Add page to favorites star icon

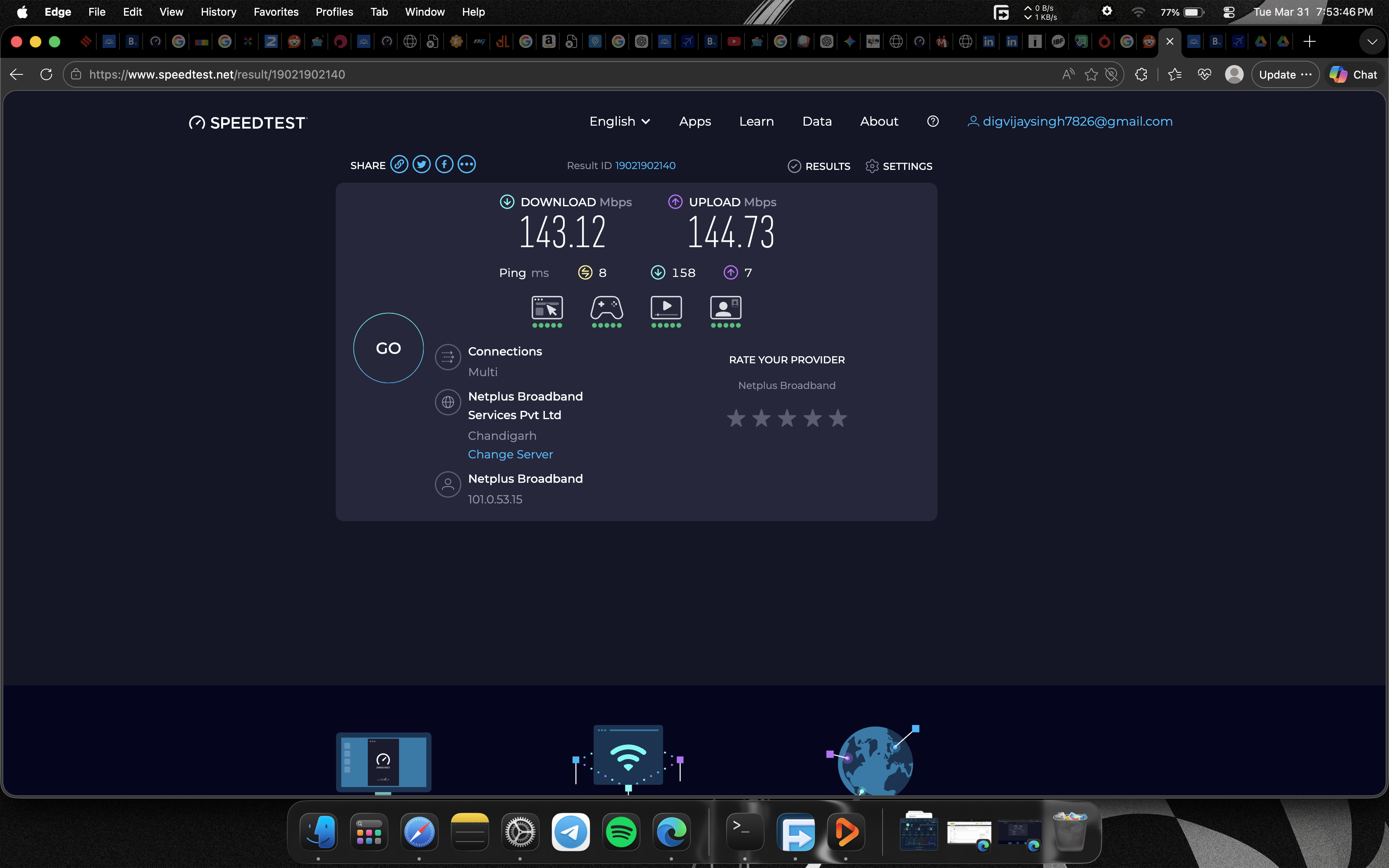click(x=1091, y=75)
